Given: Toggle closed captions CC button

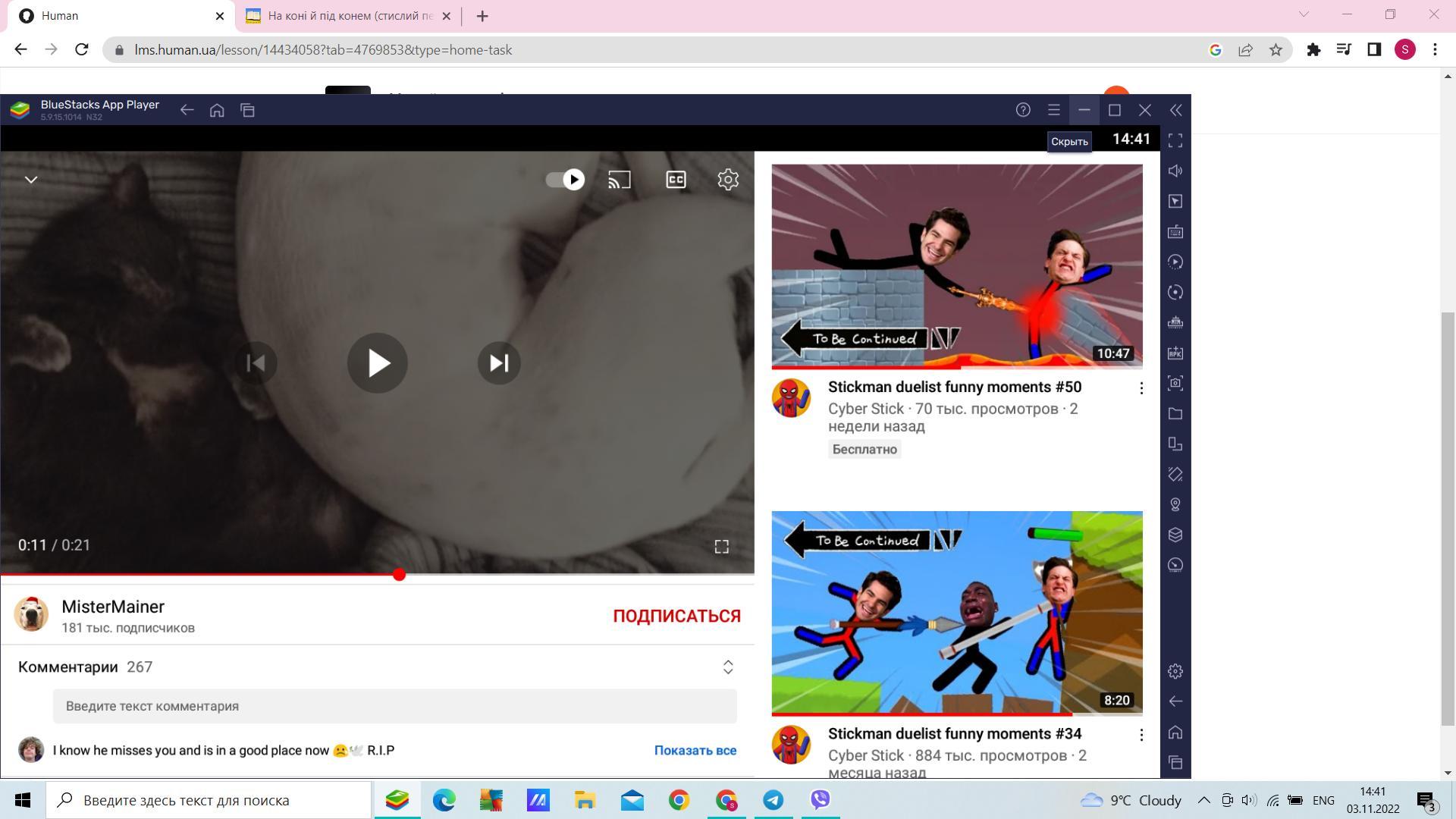Looking at the screenshot, I should (676, 180).
